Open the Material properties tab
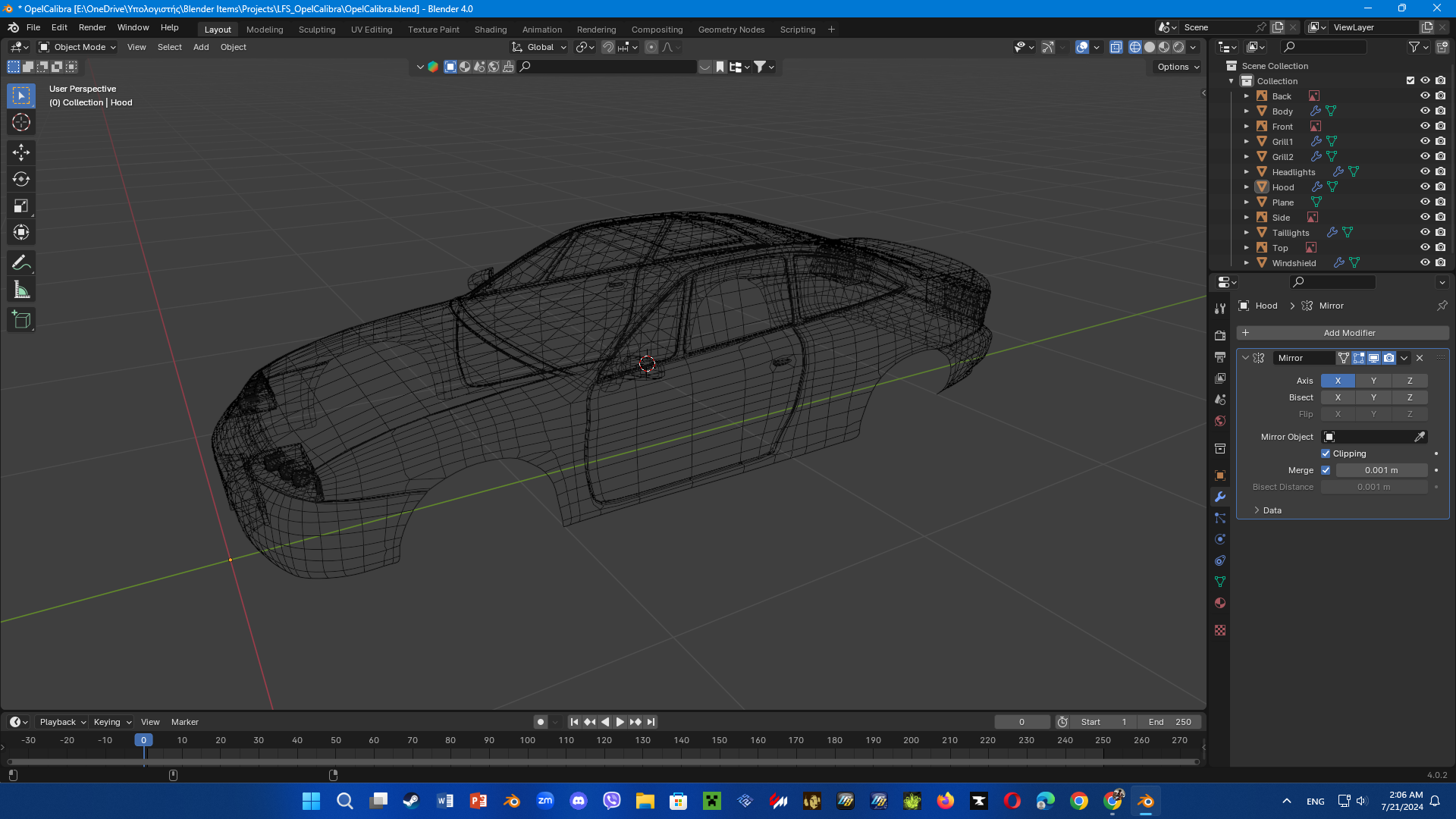 click(1220, 603)
